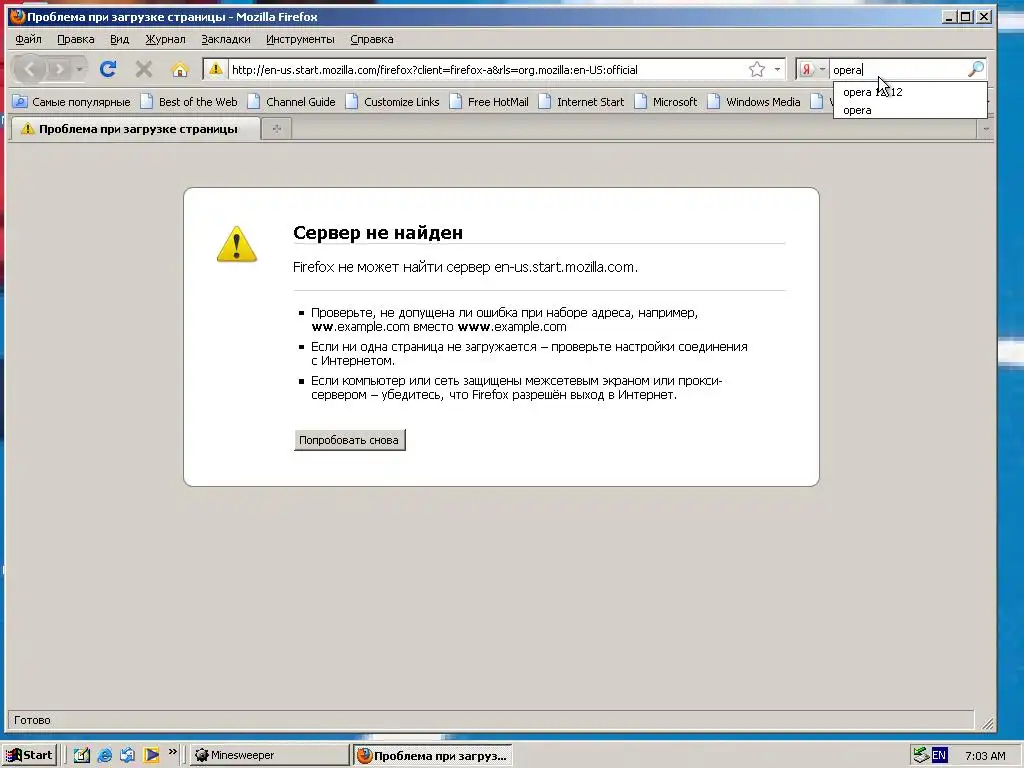Click into the URL address field
1024x768 pixels.
click(x=487, y=69)
